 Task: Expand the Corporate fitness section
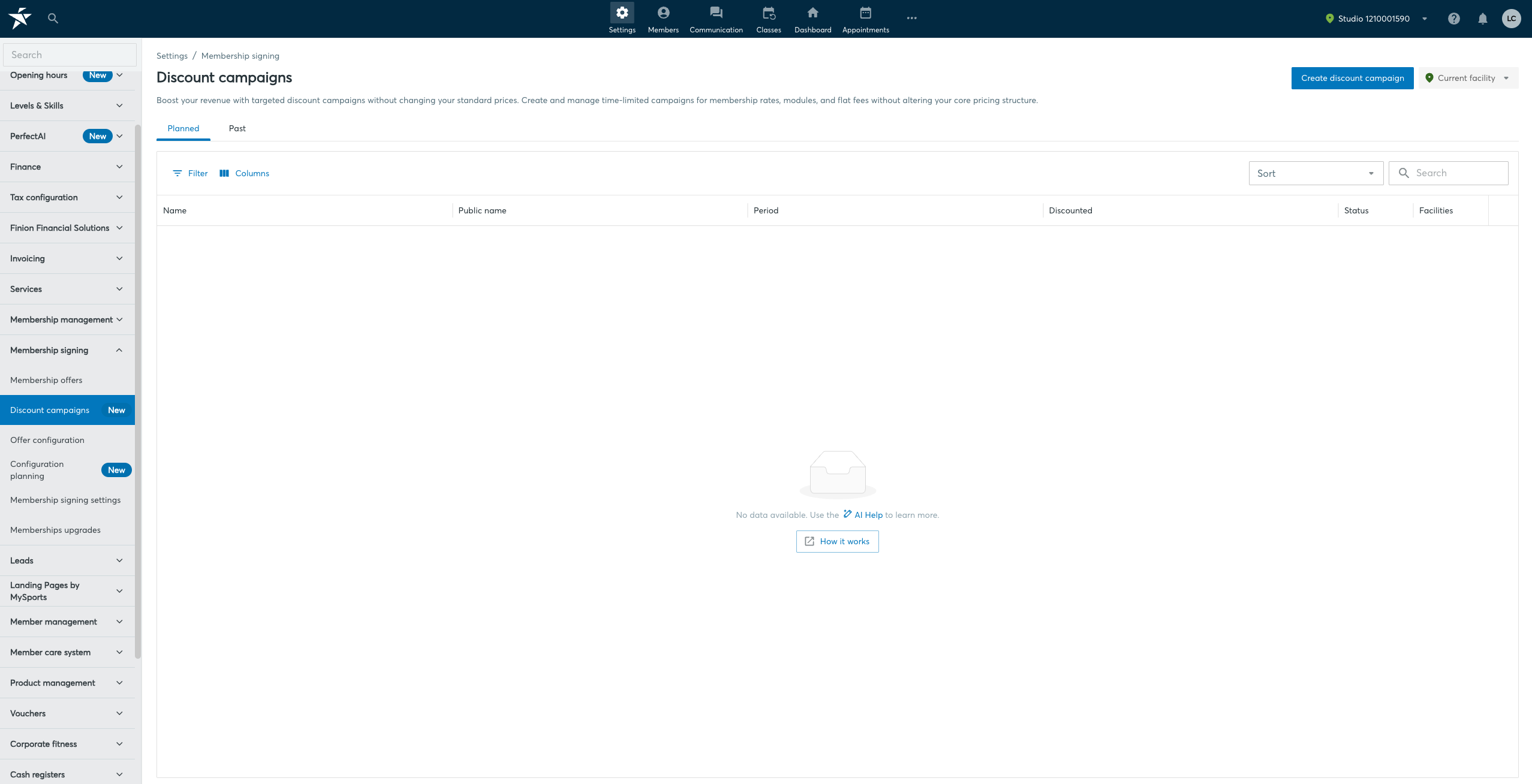pyautogui.click(x=67, y=744)
